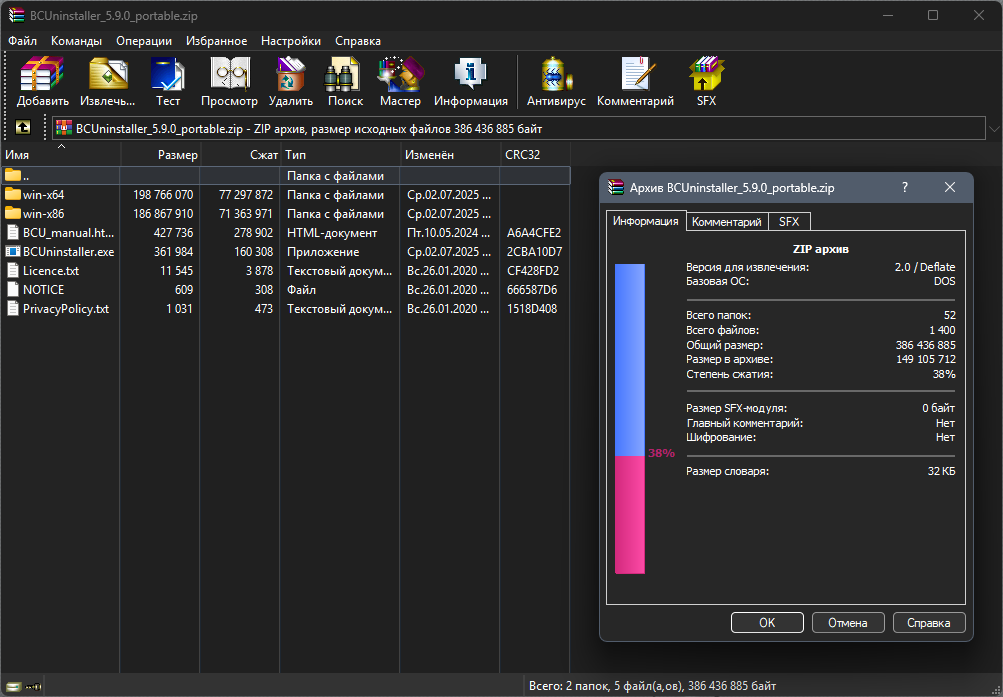1003x697 pixels.
Task: Run the Тест archive check icon
Action: click(x=168, y=74)
